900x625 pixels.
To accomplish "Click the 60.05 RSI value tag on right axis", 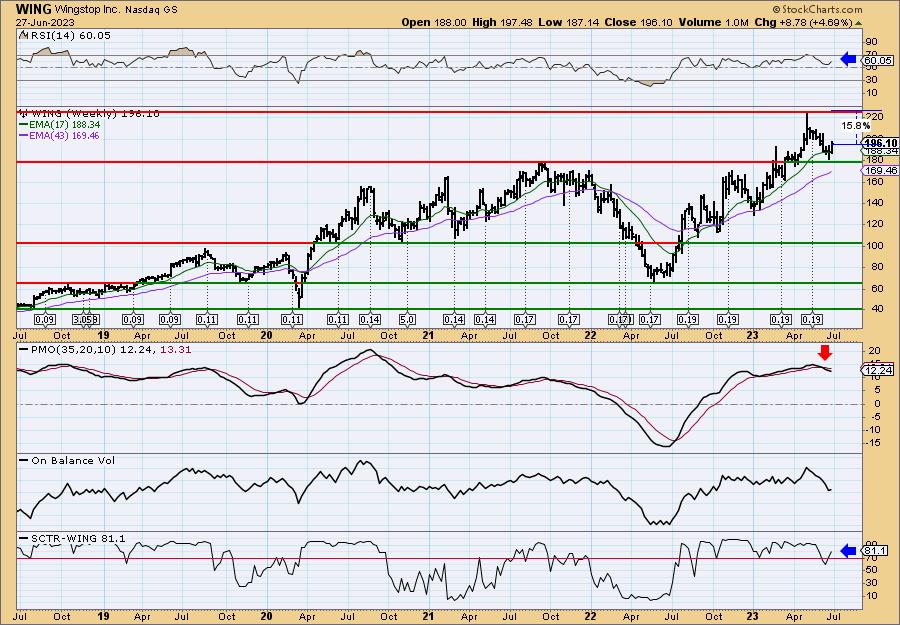I will click(x=878, y=60).
